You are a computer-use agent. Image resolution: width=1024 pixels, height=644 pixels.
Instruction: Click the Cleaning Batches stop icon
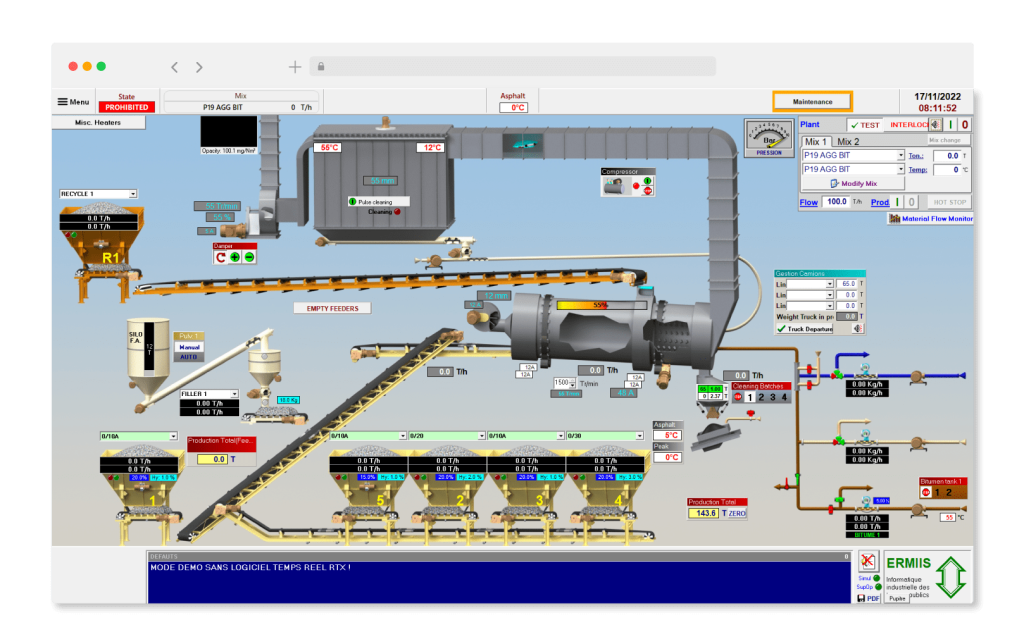738,397
